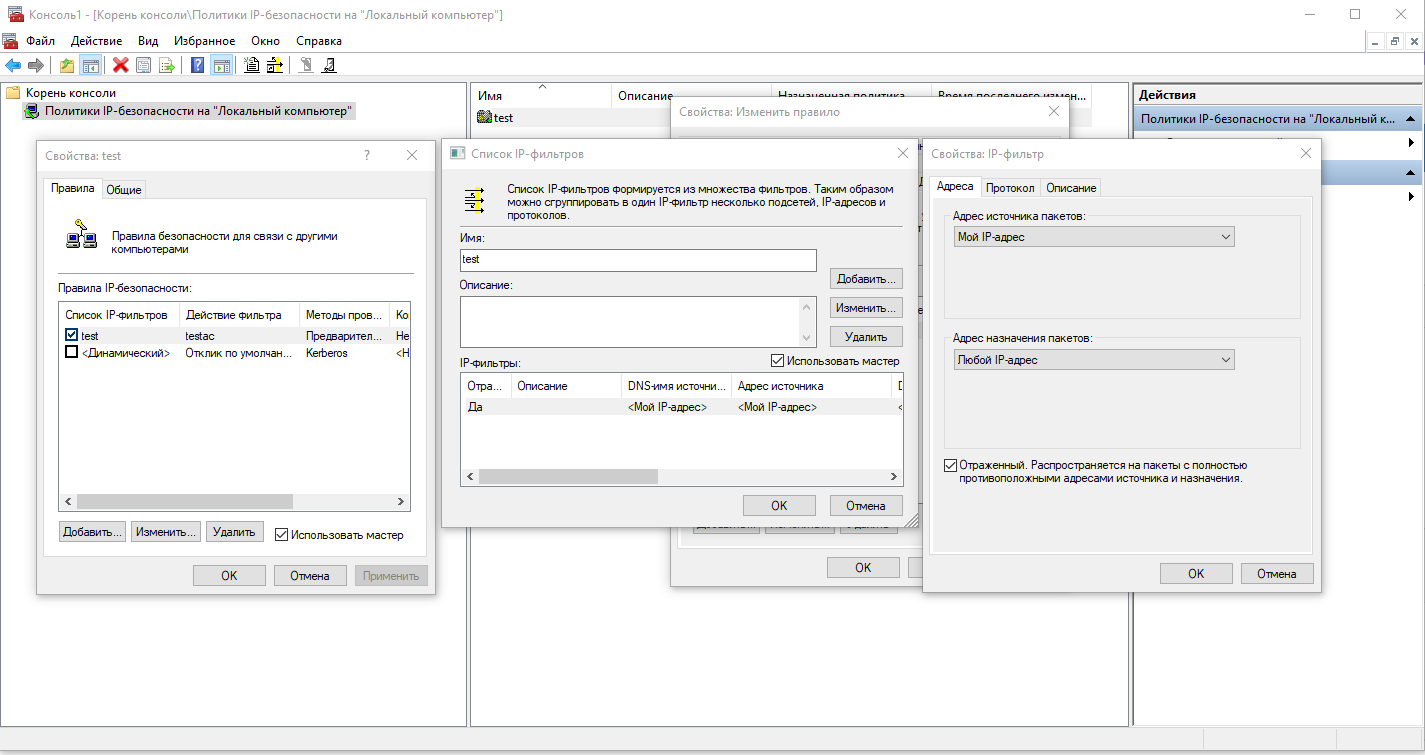Click the Create IP security policy icon
Screen dimensions: 1425x755
coord(252,66)
